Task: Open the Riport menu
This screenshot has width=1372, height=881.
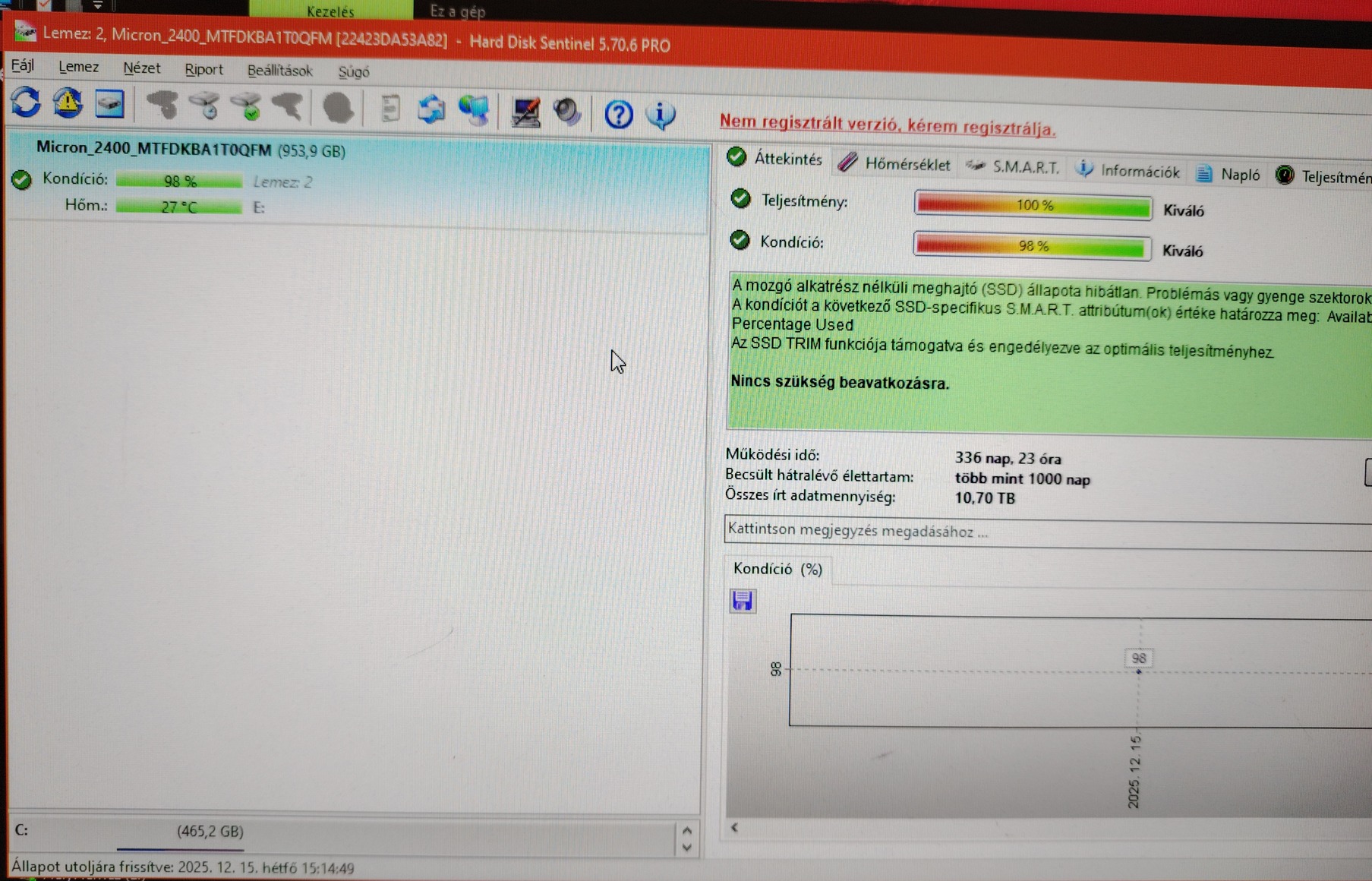Action: [204, 70]
